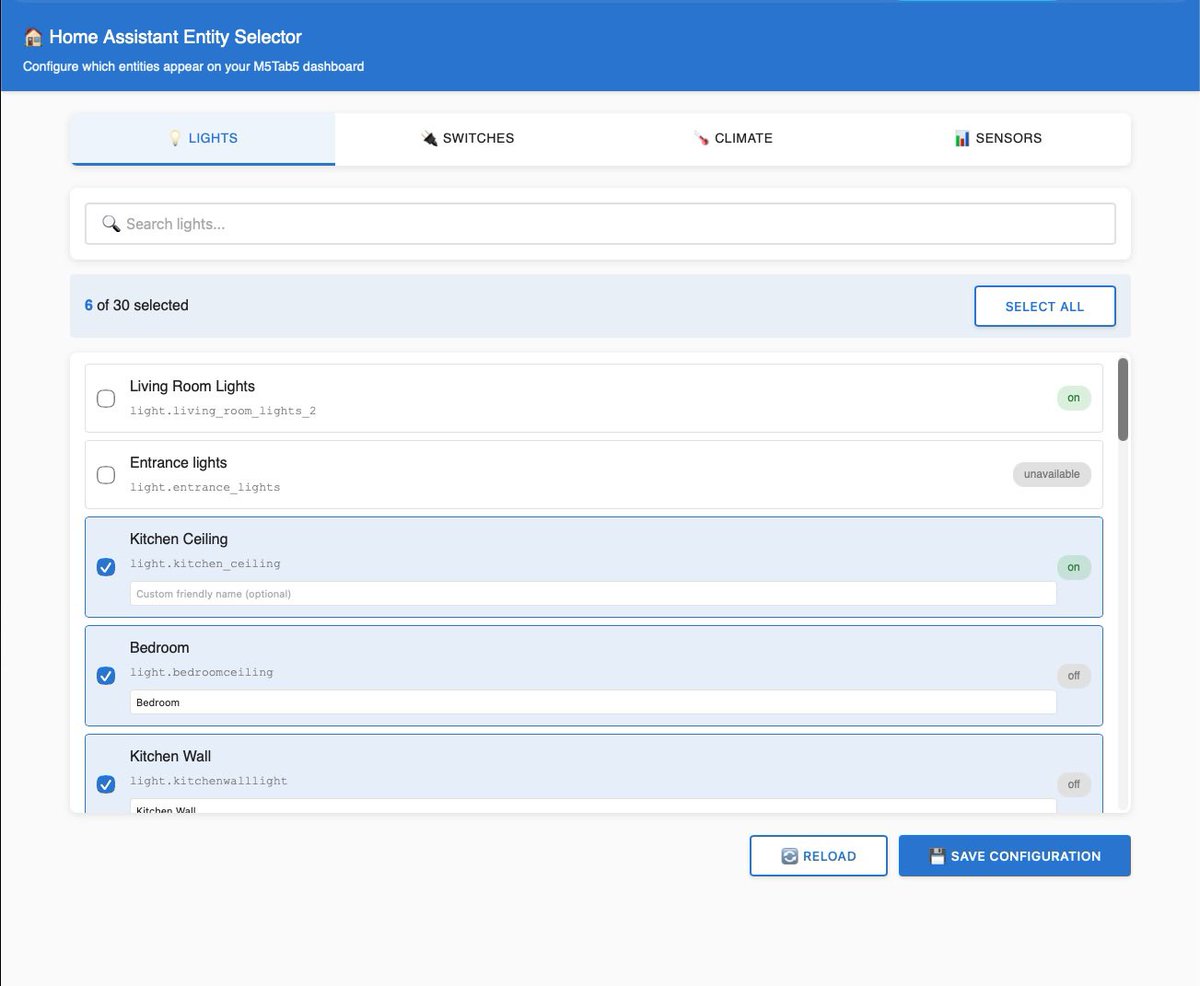The height and width of the screenshot is (986, 1200).
Task: Click the plug icon on Switches tab
Action: (x=430, y=138)
